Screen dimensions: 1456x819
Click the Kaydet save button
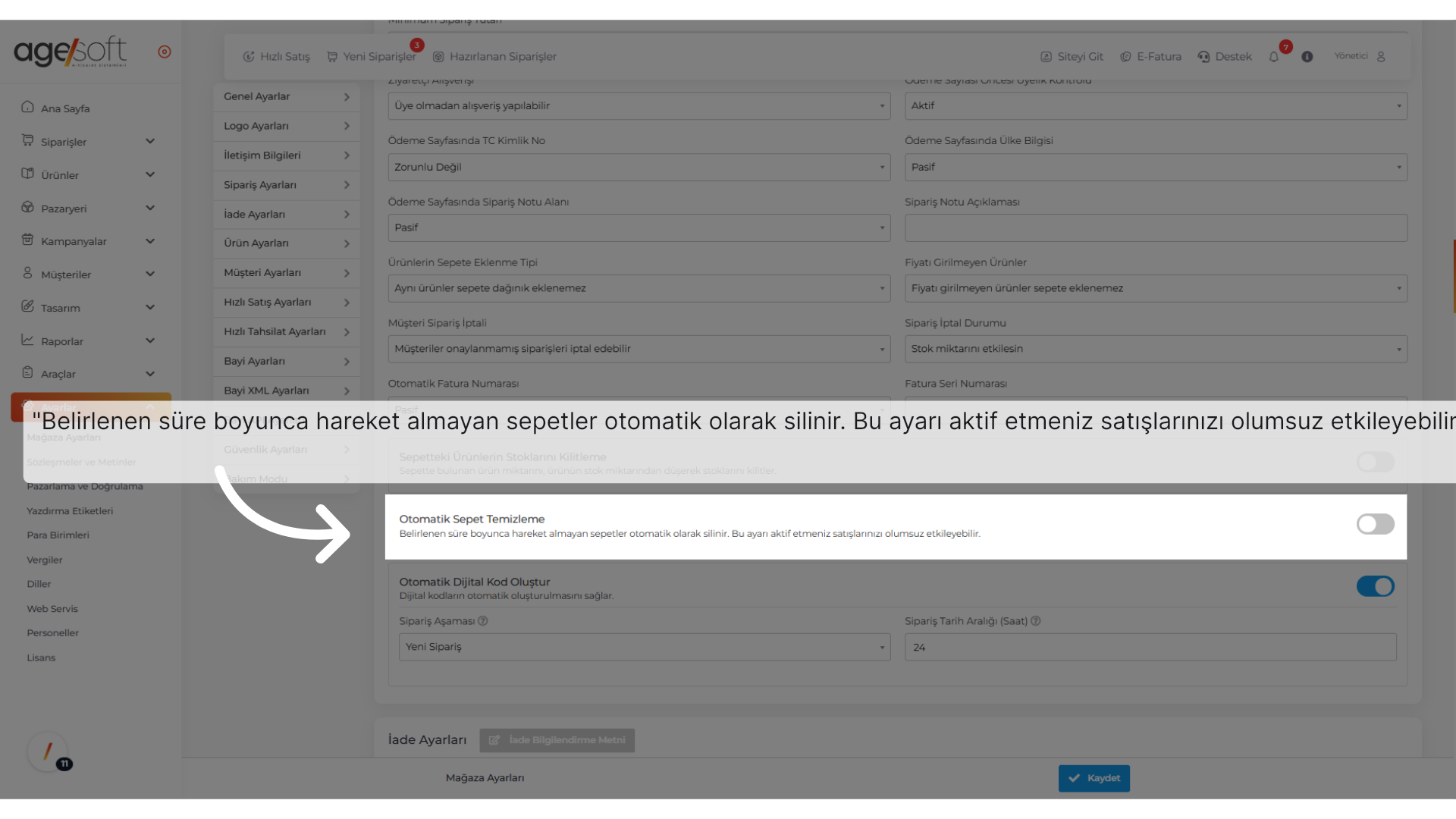1094,778
